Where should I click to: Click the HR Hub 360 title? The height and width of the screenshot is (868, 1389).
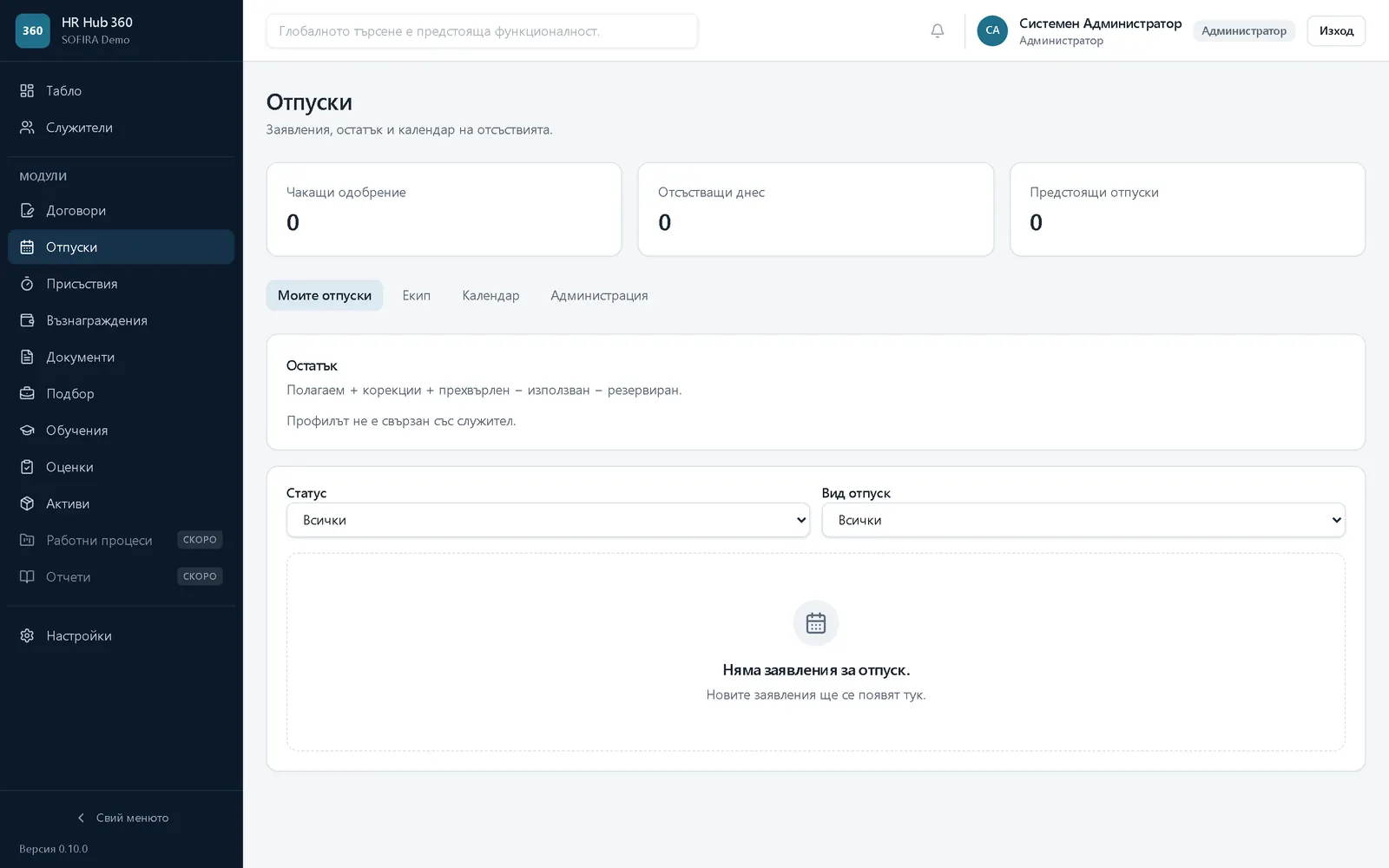pos(97,23)
